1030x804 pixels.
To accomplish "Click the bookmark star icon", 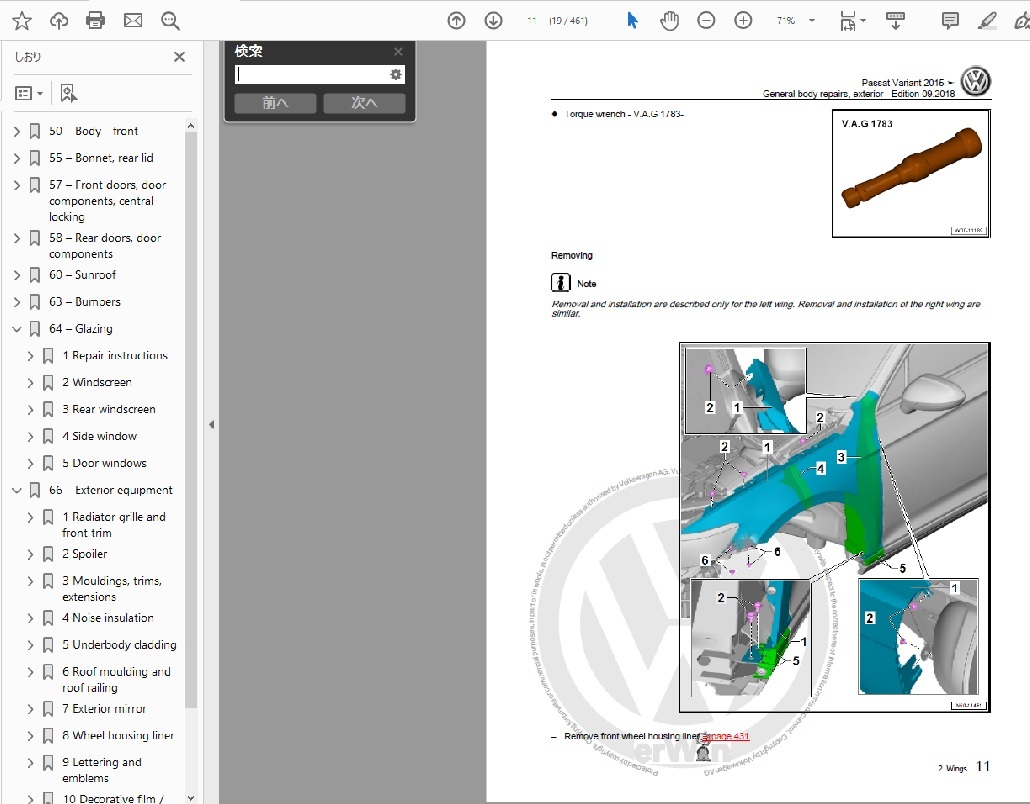I will (x=21, y=20).
